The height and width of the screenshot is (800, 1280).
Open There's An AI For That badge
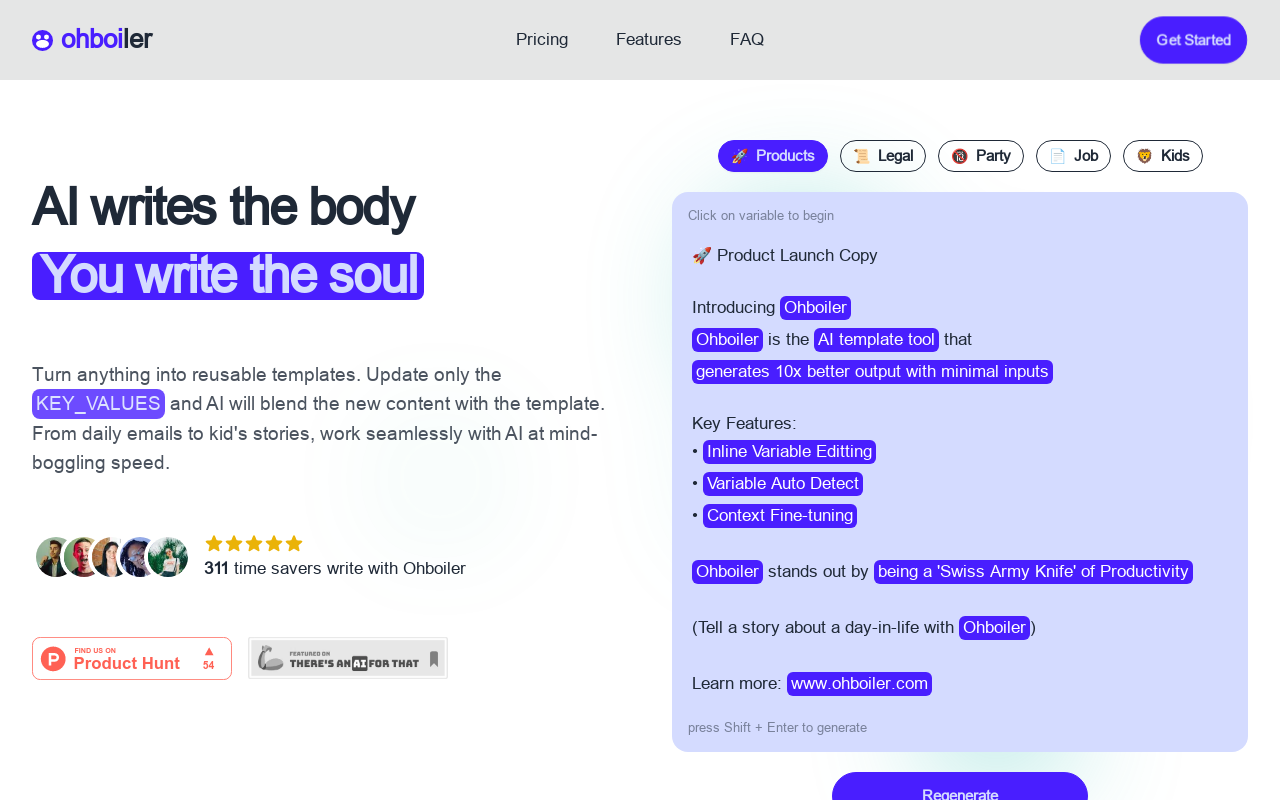tap(348, 658)
